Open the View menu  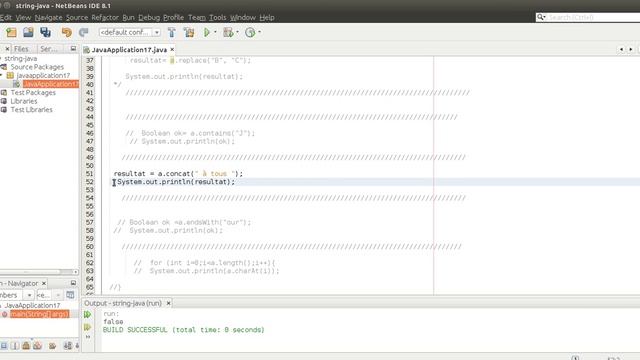click(x=23, y=17)
